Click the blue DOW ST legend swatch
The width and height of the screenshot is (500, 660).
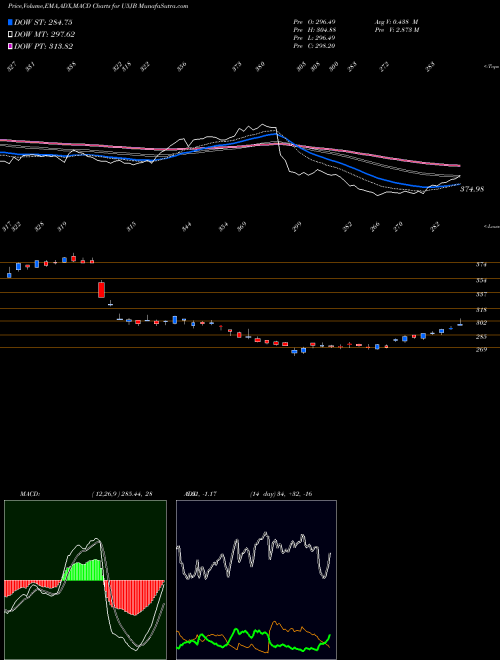click(x=11, y=22)
